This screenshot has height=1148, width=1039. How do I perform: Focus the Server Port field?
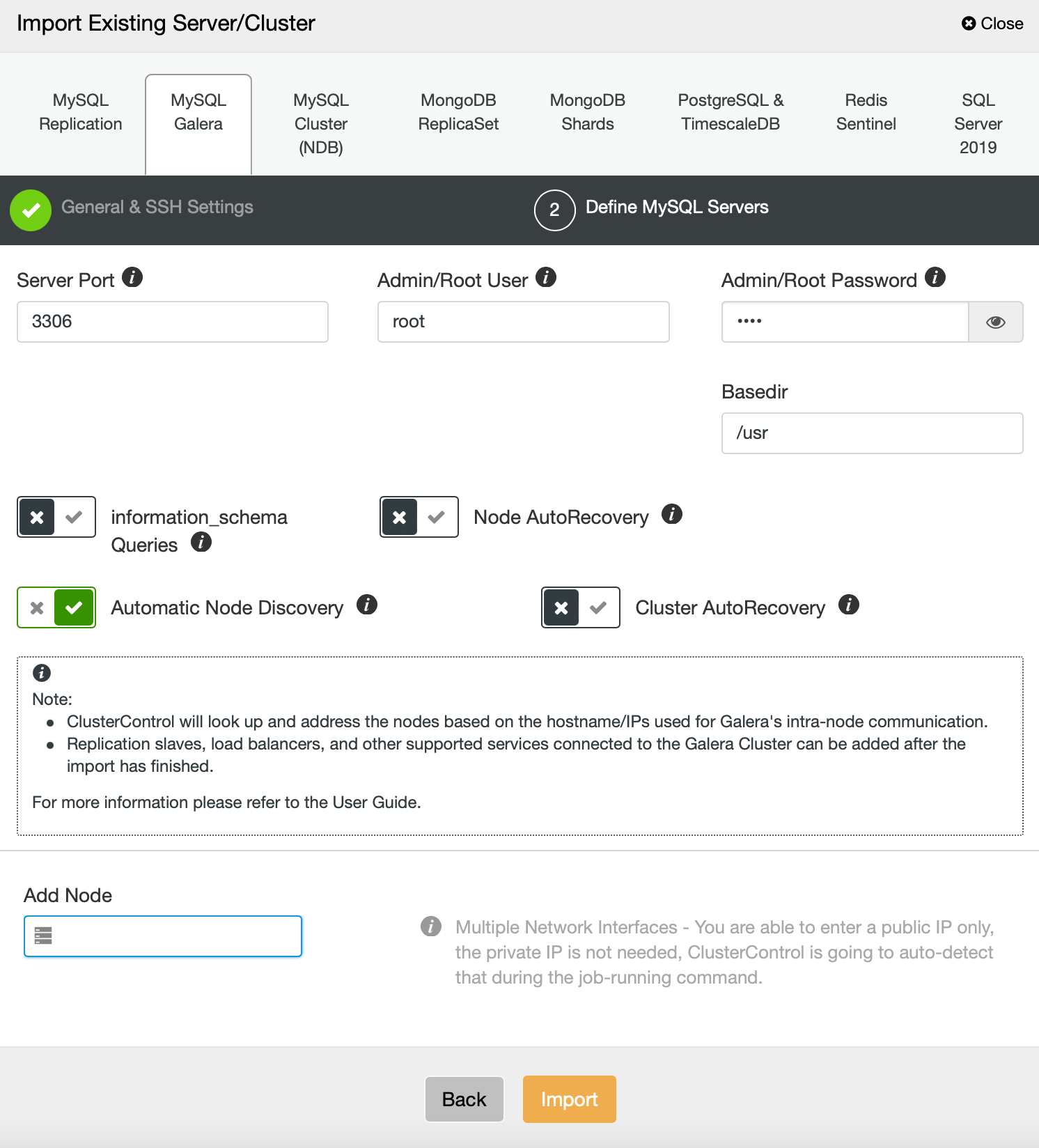tap(173, 322)
